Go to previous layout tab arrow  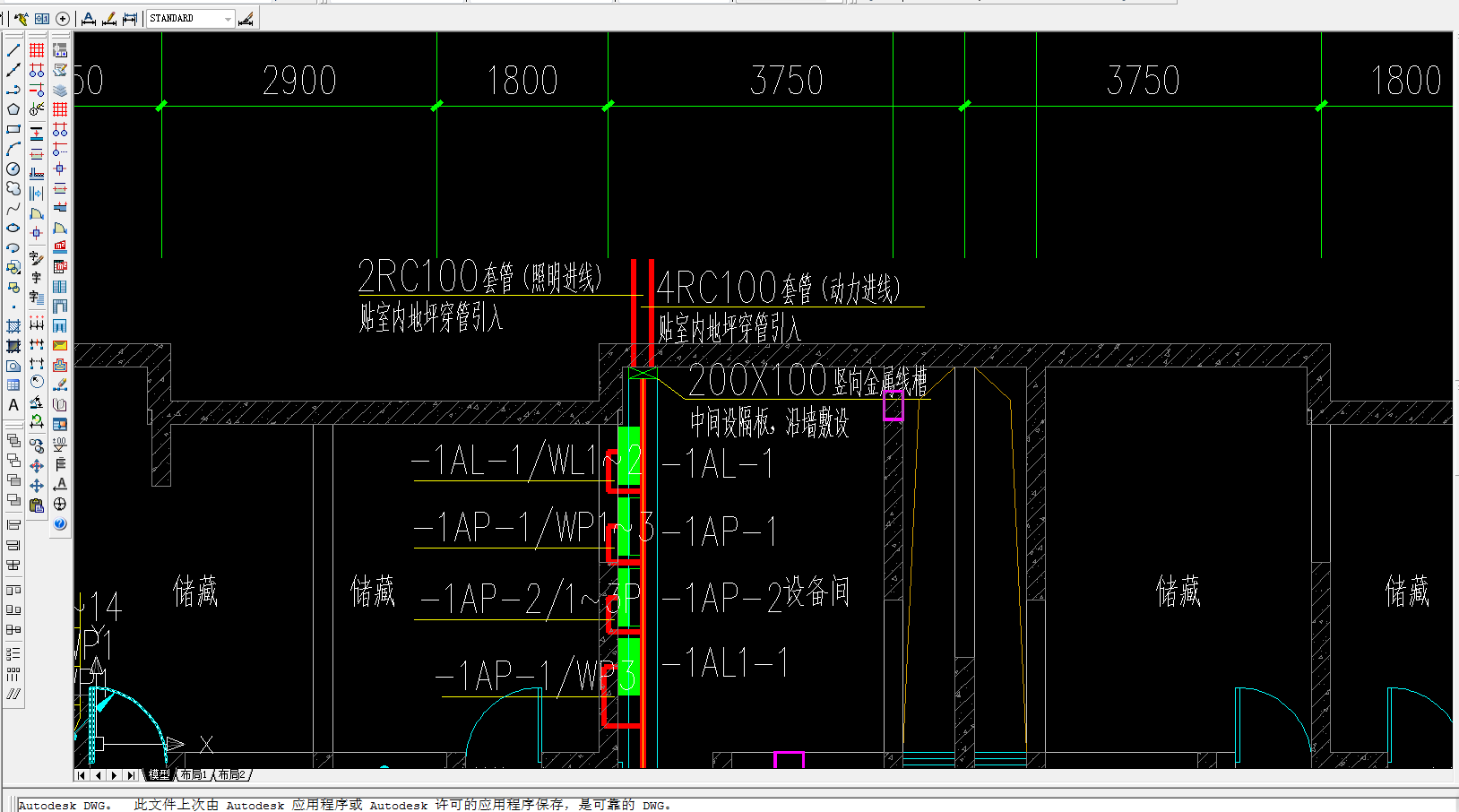[98, 775]
